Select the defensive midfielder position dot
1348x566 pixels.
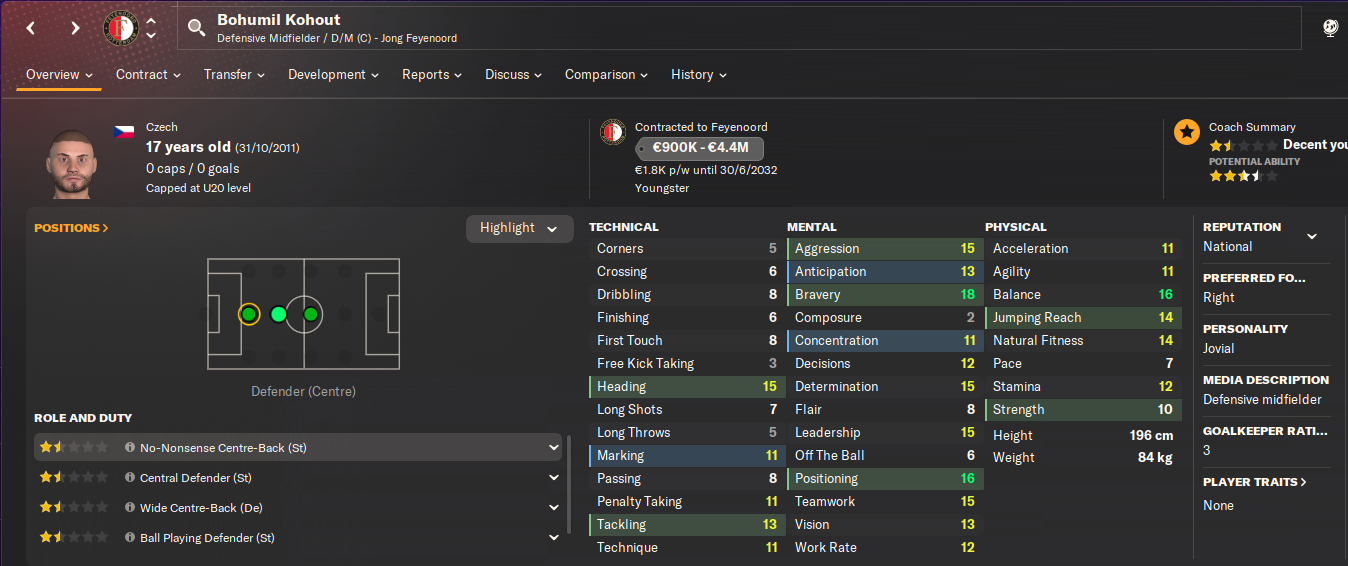coord(279,315)
